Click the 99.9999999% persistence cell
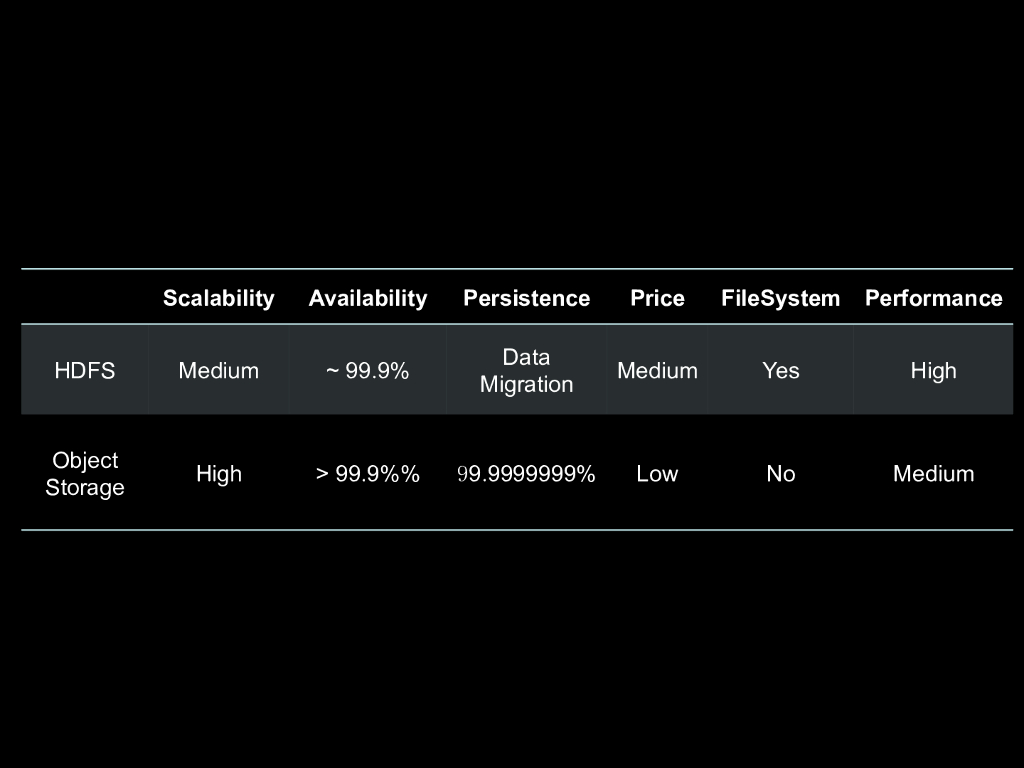Viewport: 1024px width, 768px height. 526,474
